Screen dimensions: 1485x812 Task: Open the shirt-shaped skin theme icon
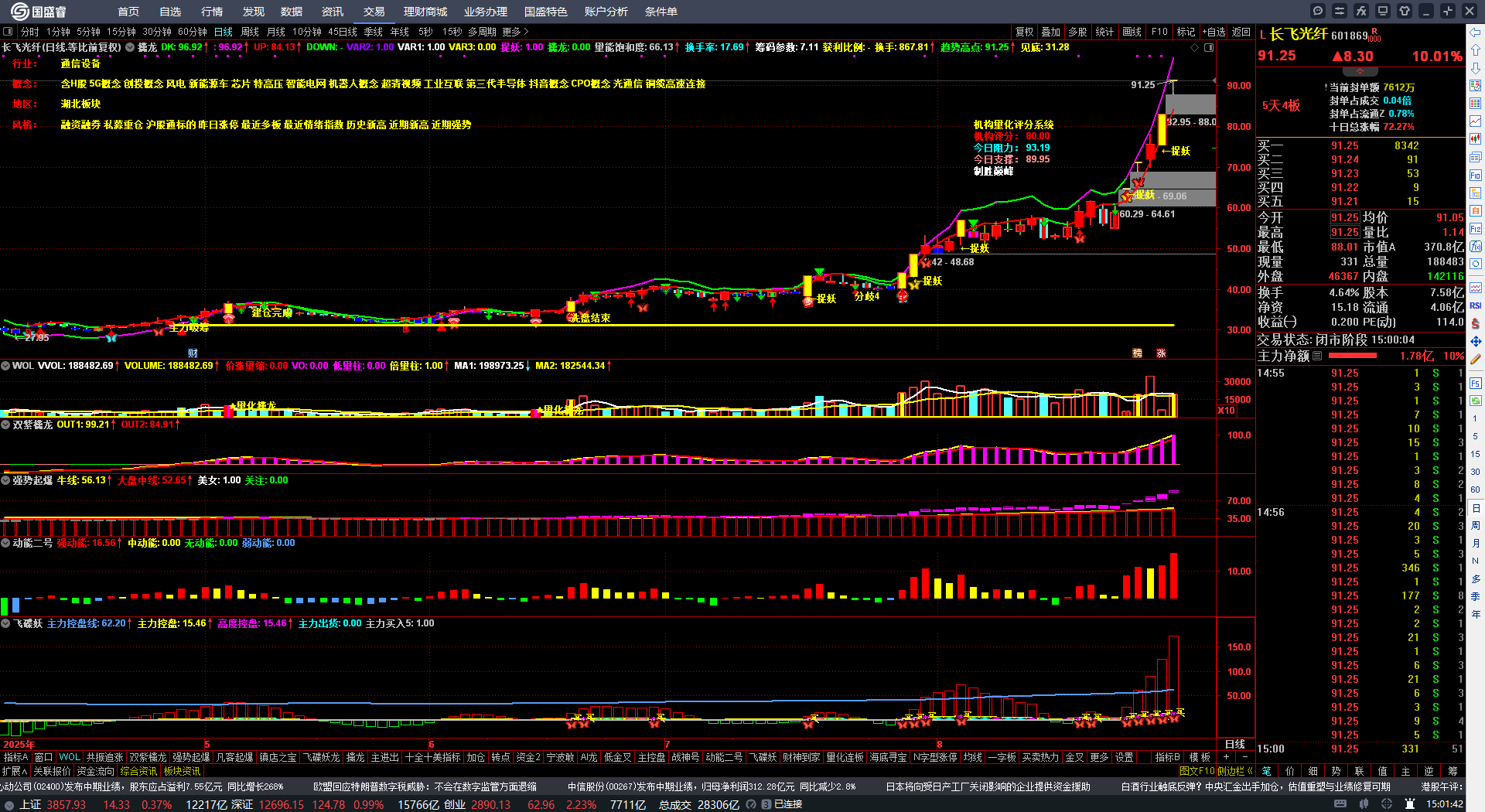pyautogui.click(x=1405, y=11)
